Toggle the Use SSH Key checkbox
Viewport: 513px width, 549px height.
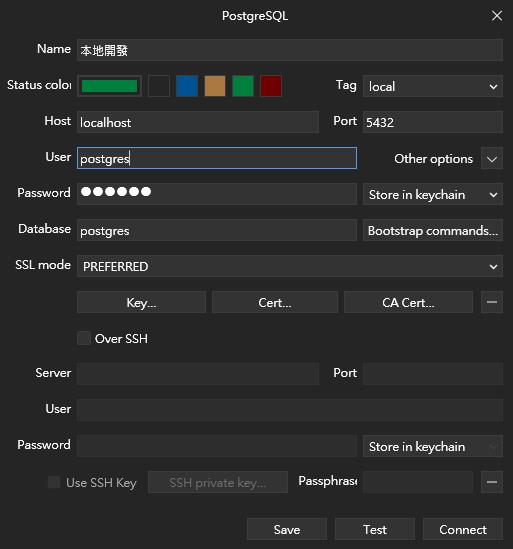click(x=54, y=482)
